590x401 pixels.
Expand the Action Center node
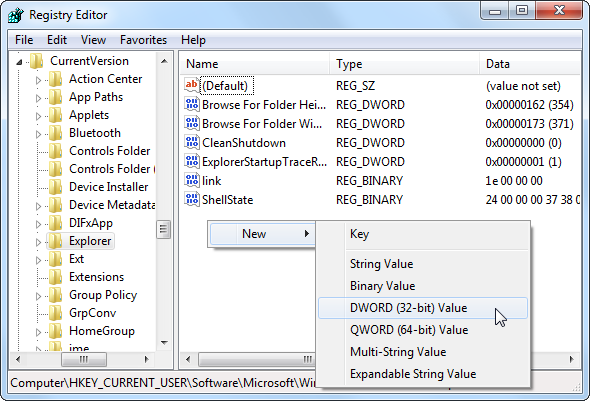pos(38,80)
